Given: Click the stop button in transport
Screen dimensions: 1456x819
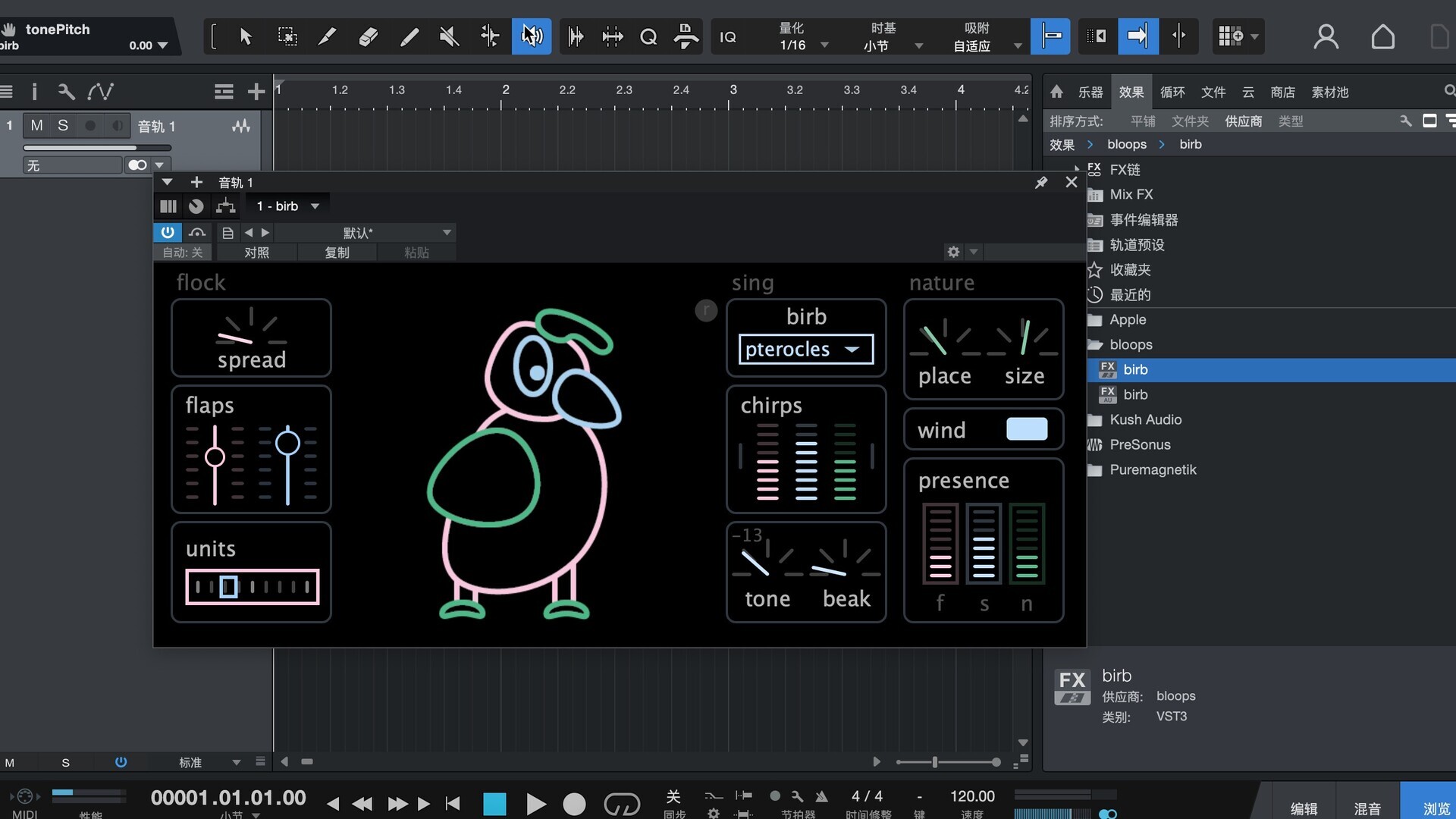Looking at the screenshot, I should click(x=494, y=804).
